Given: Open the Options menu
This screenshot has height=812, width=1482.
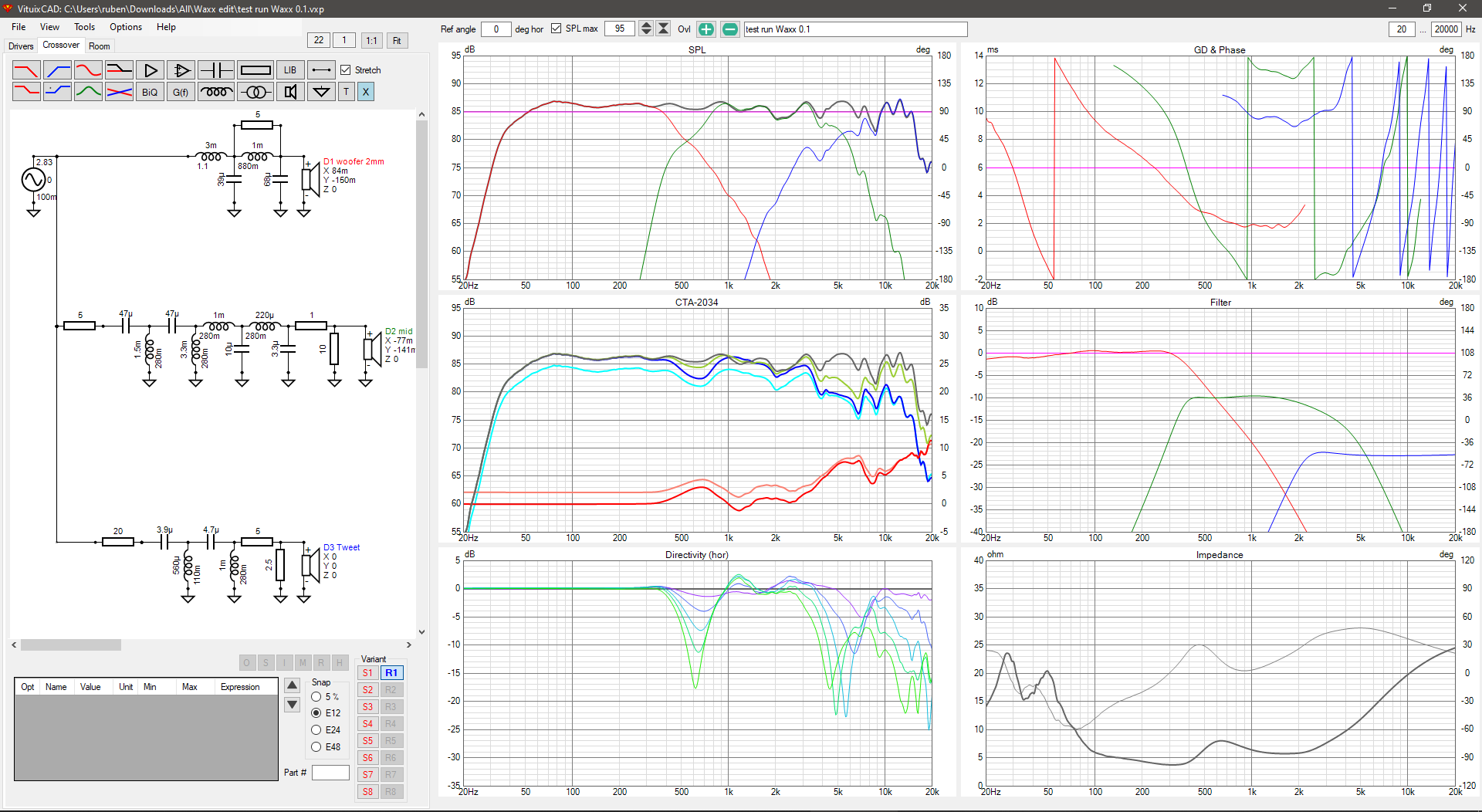Looking at the screenshot, I should 126,27.
